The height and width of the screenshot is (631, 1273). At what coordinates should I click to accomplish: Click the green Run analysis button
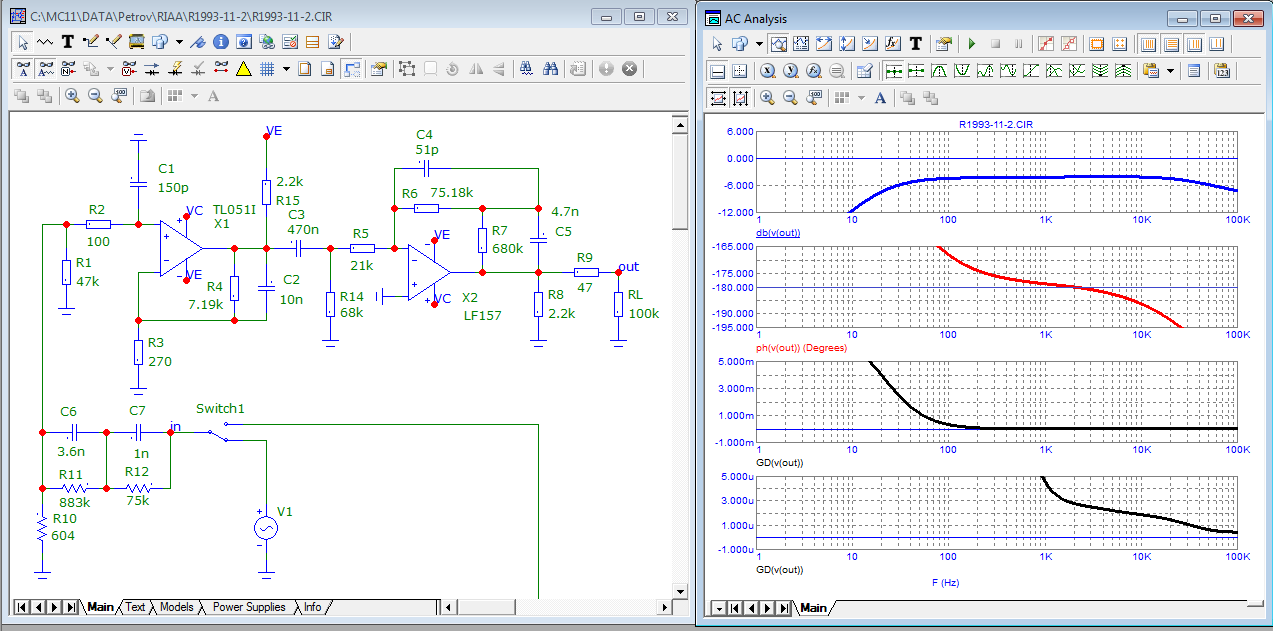pyautogui.click(x=971, y=44)
